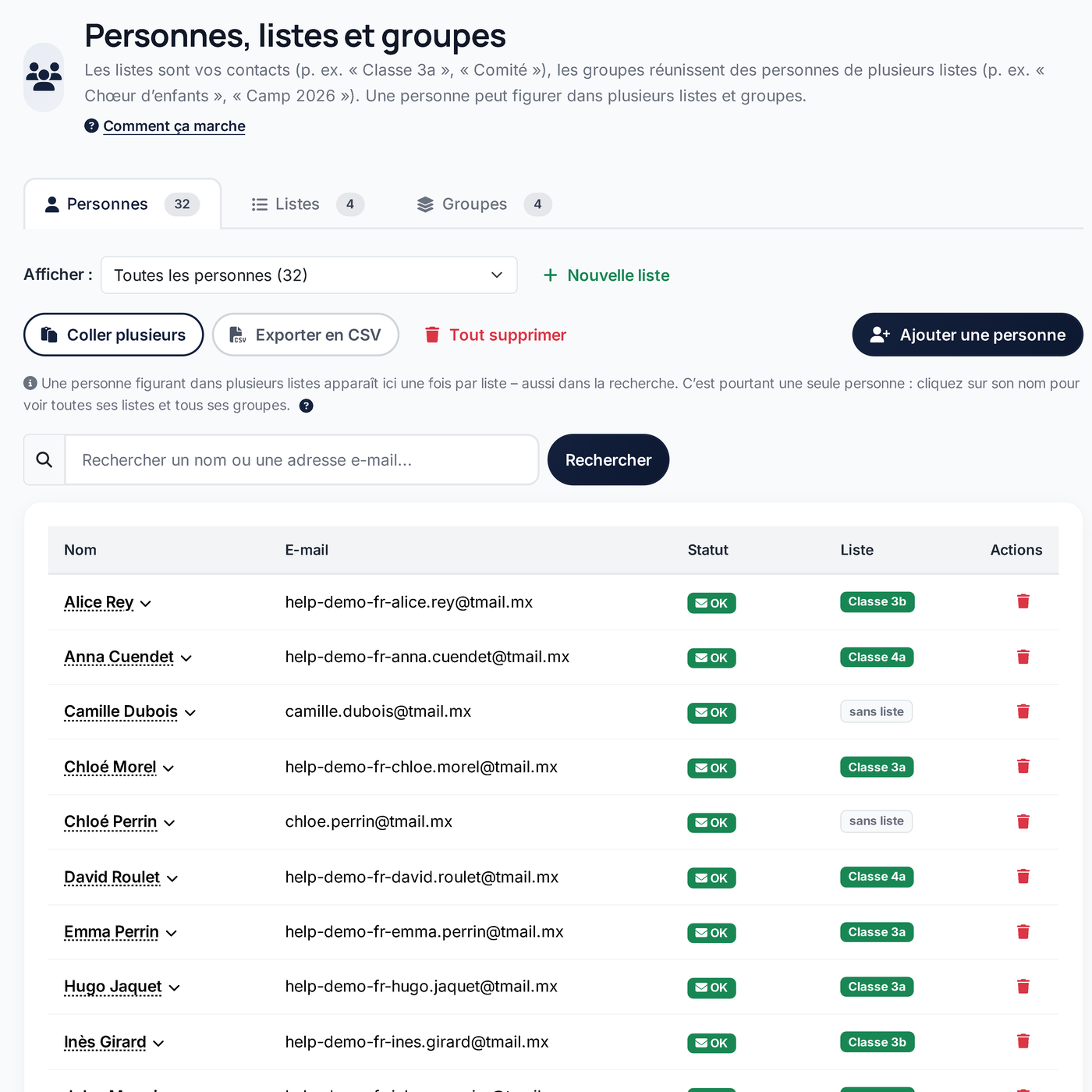1092x1092 pixels.
Task: Switch to the Listes tab
Action: click(307, 204)
